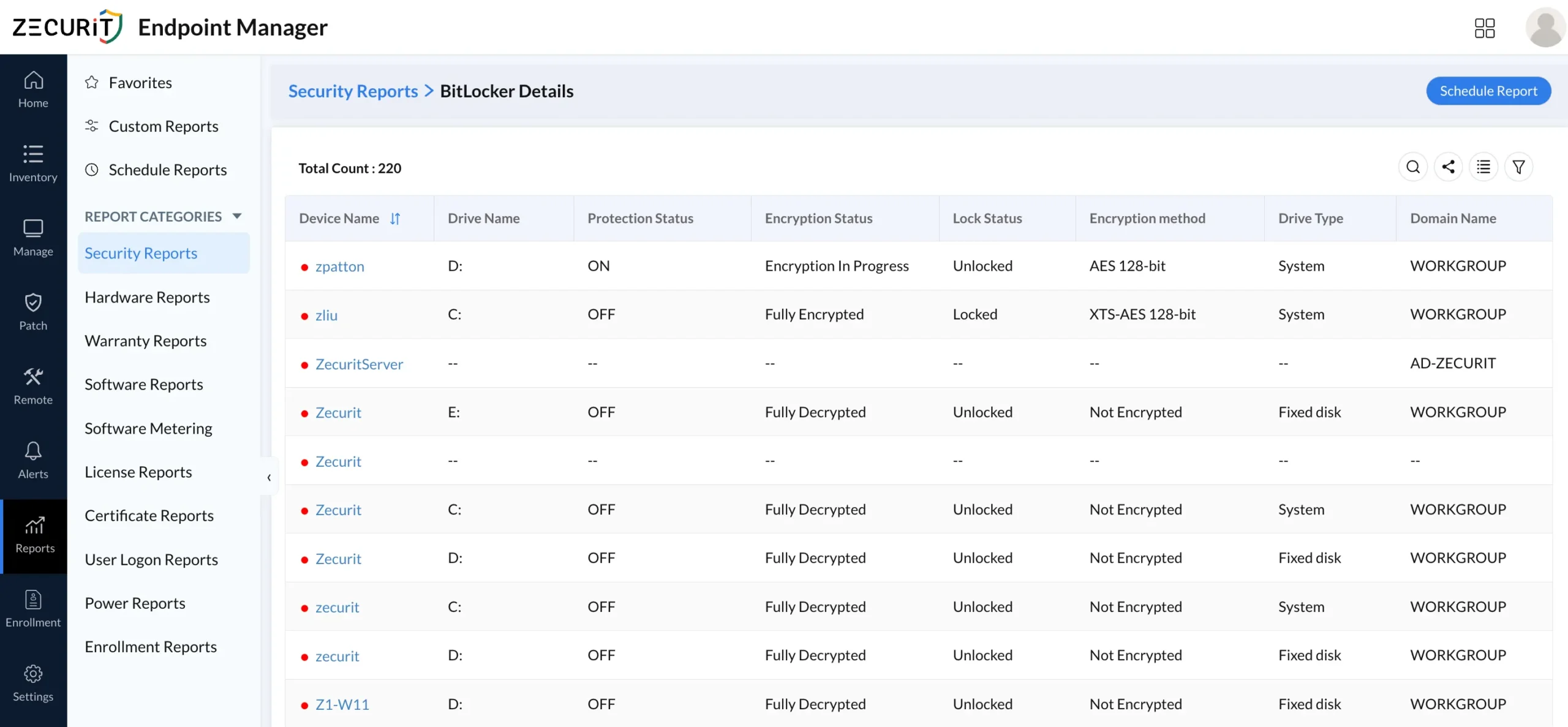Image resolution: width=1568 pixels, height=727 pixels.
Task: Click 'AD-ZECURIT' domain cell
Action: pos(1452,363)
